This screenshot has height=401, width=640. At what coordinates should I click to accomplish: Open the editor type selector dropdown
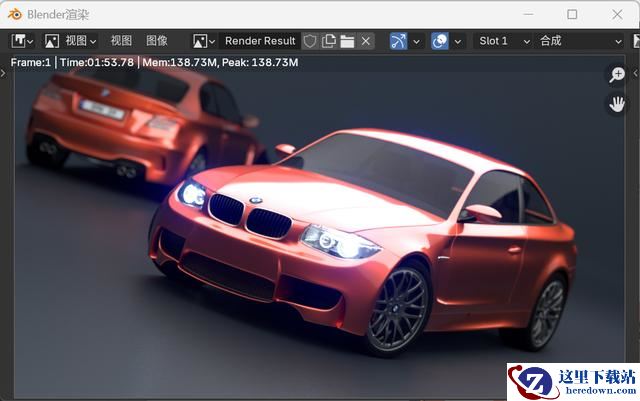click(22, 41)
